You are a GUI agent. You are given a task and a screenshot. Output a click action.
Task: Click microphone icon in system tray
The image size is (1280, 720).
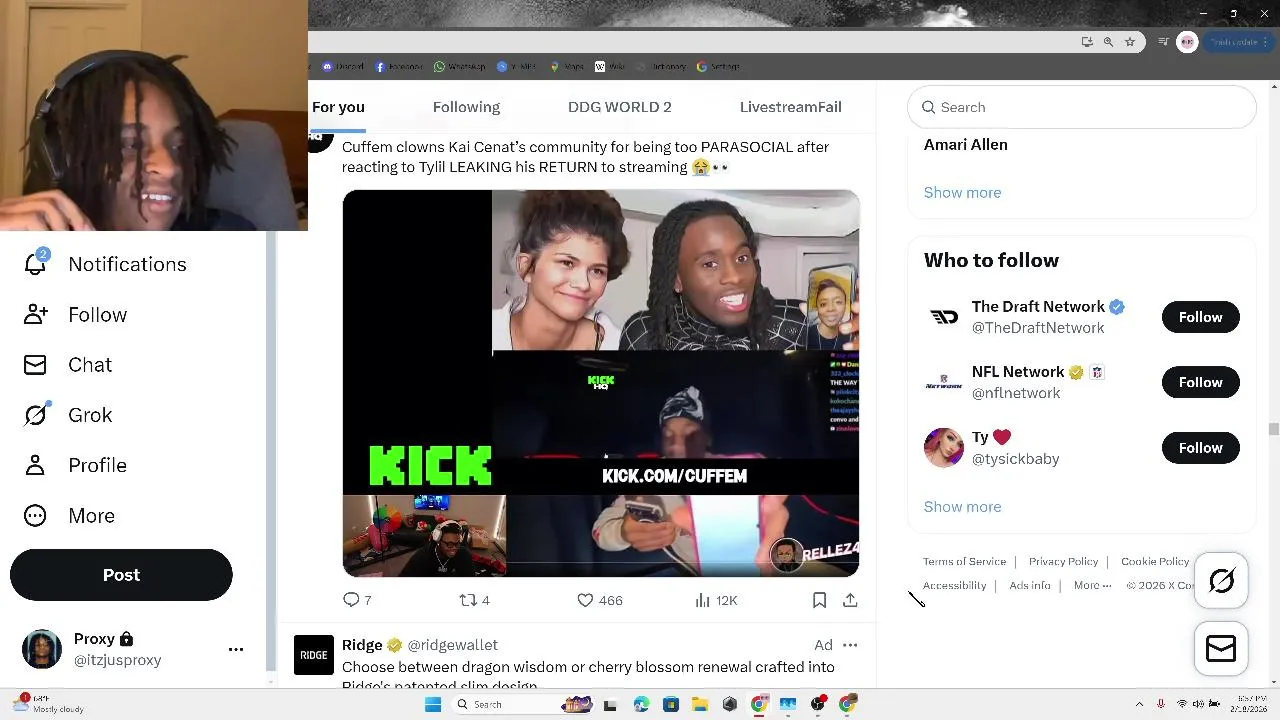[1160, 704]
